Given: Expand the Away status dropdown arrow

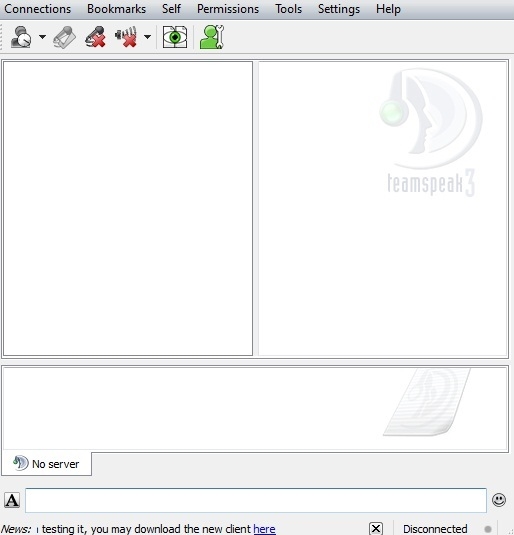Looking at the screenshot, I should [42, 37].
